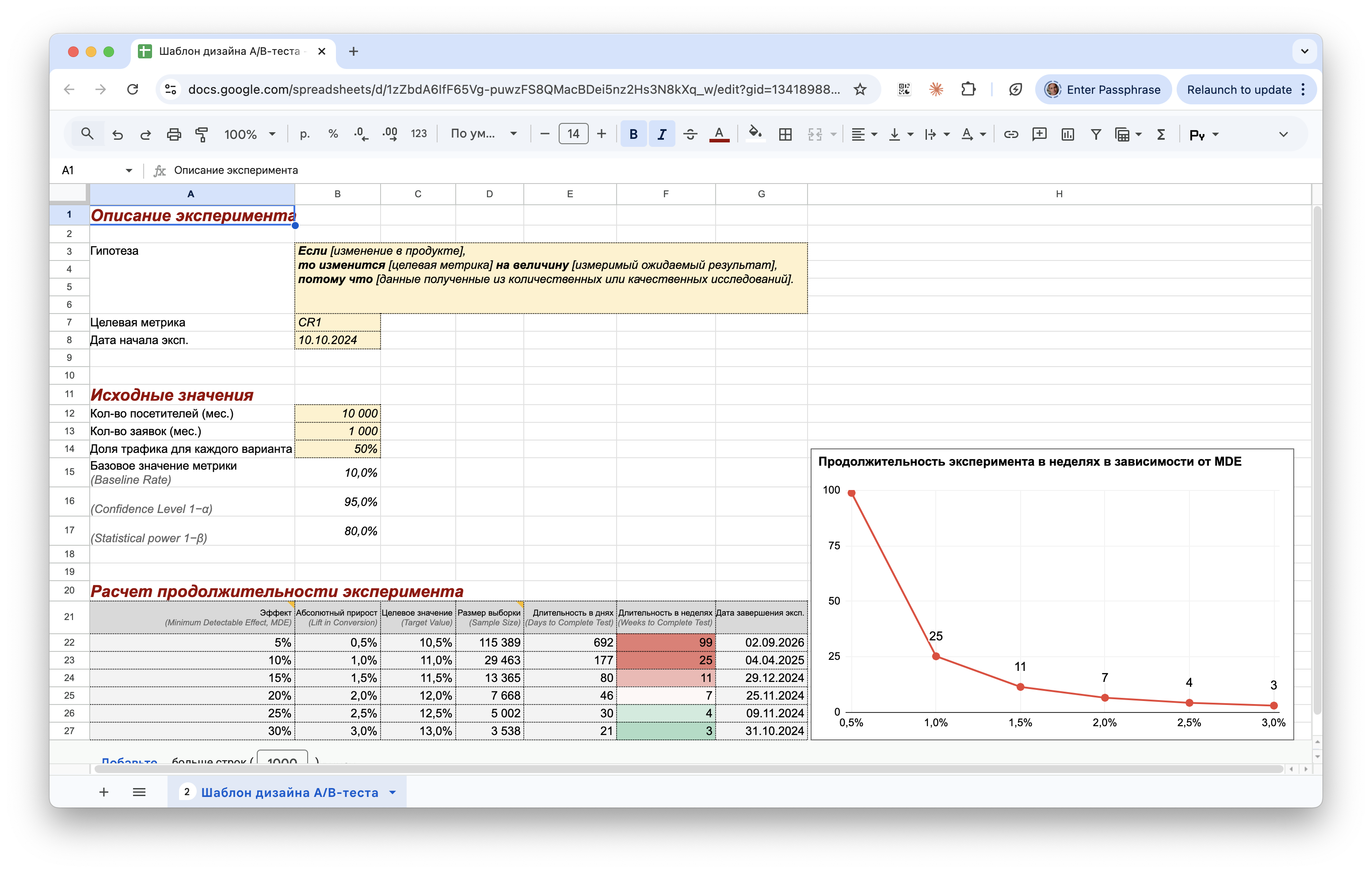Screen dimensions: 1372x873
Task: Toggle strikethrough formatting
Action: [x=690, y=134]
